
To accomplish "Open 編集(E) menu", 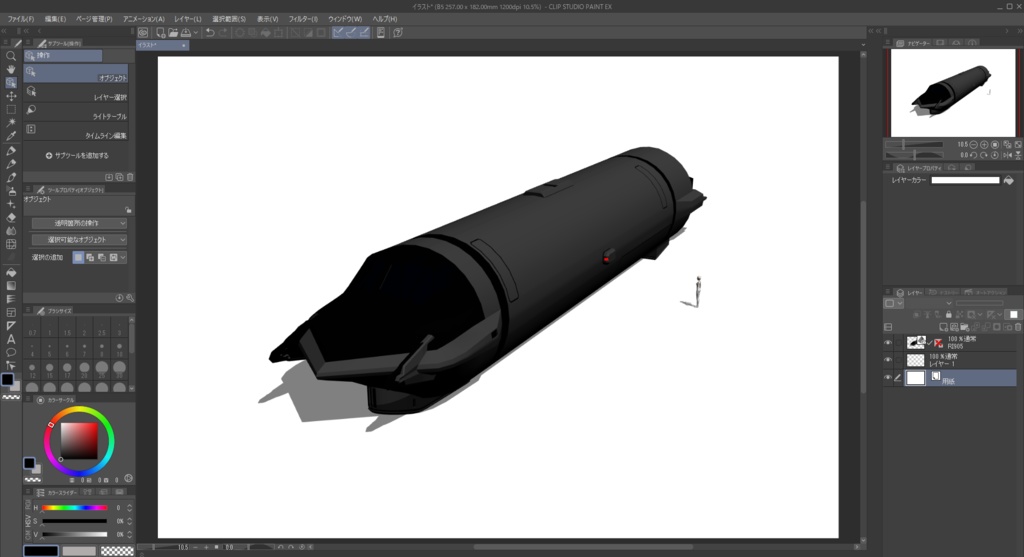I will click(x=55, y=19).
